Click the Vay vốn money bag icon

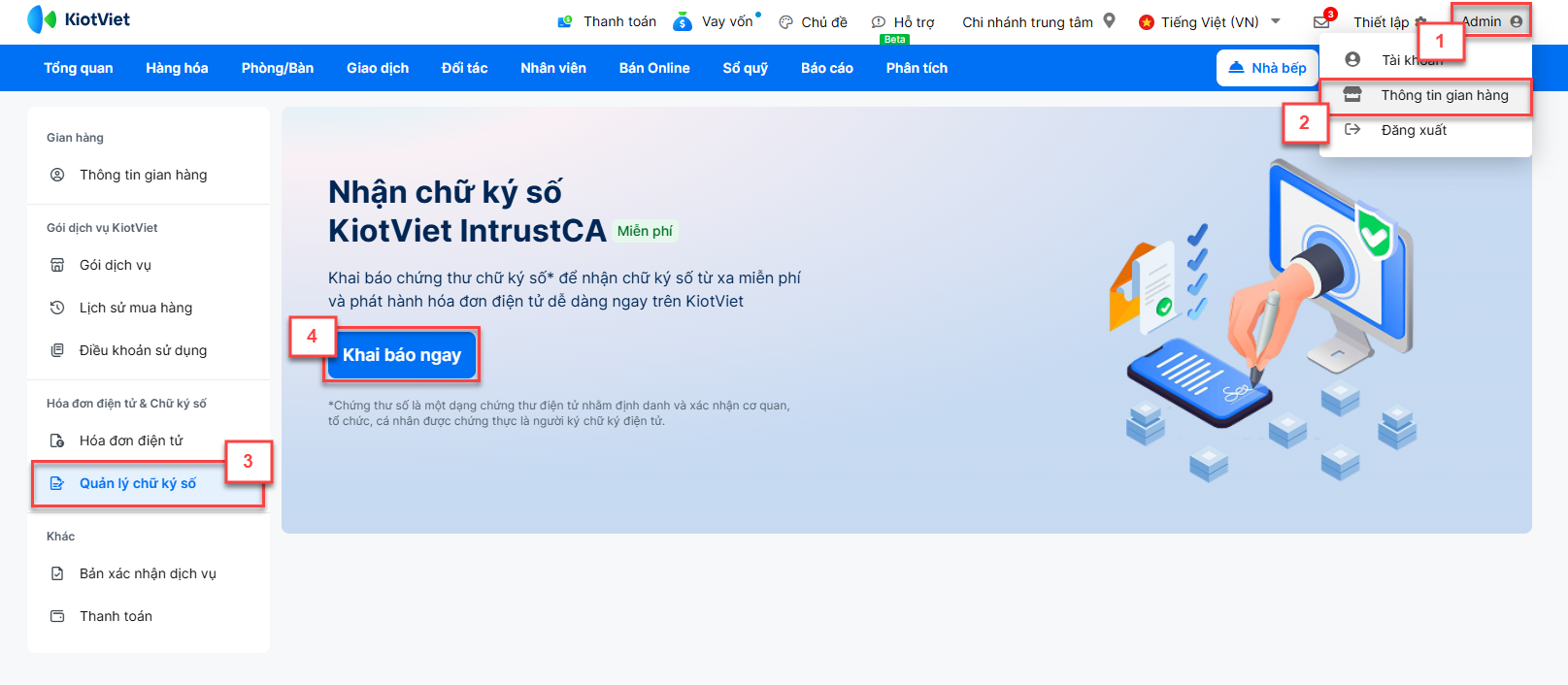pyautogui.click(x=683, y=21)
